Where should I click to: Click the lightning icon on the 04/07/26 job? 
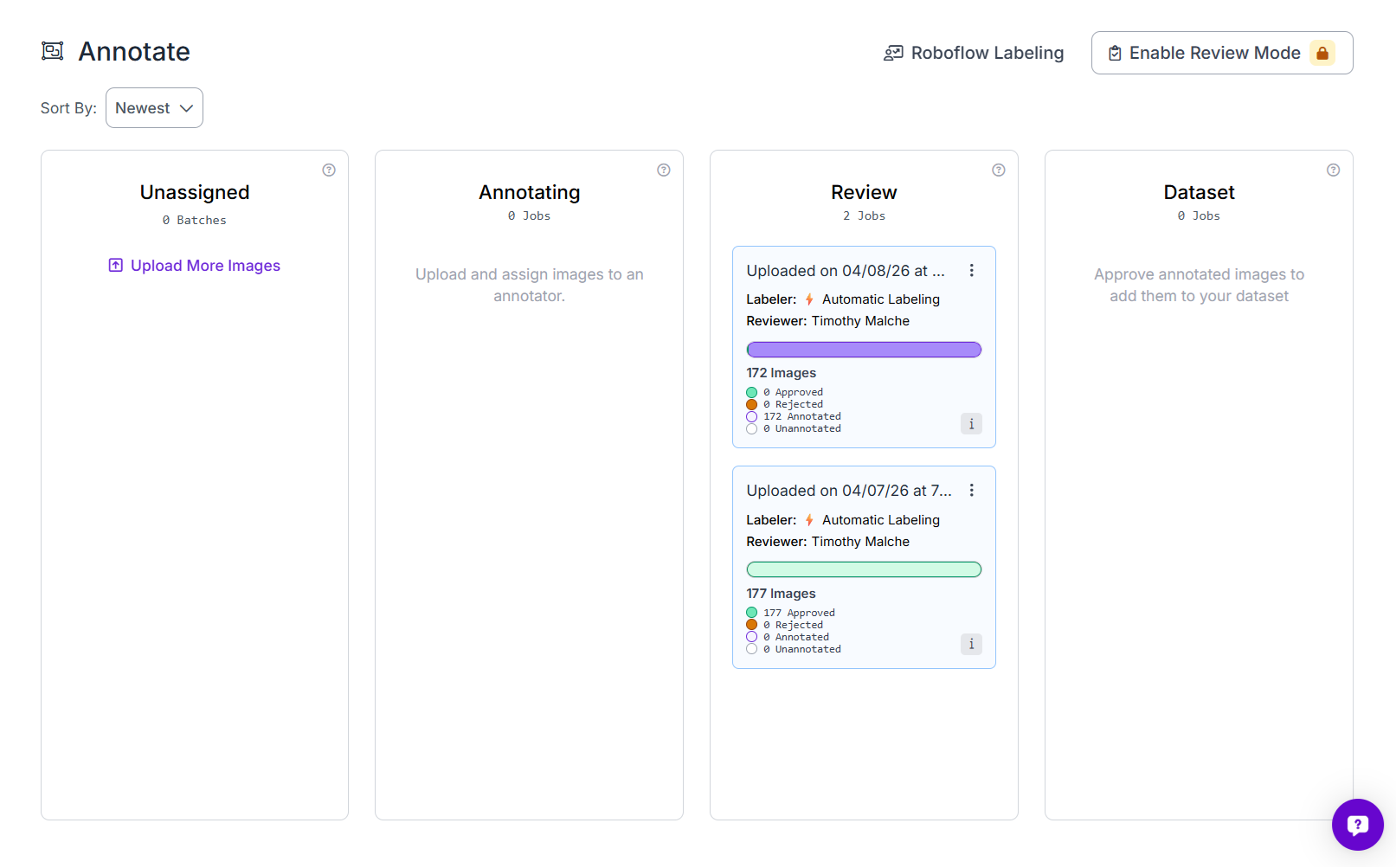tap(809, 520)
